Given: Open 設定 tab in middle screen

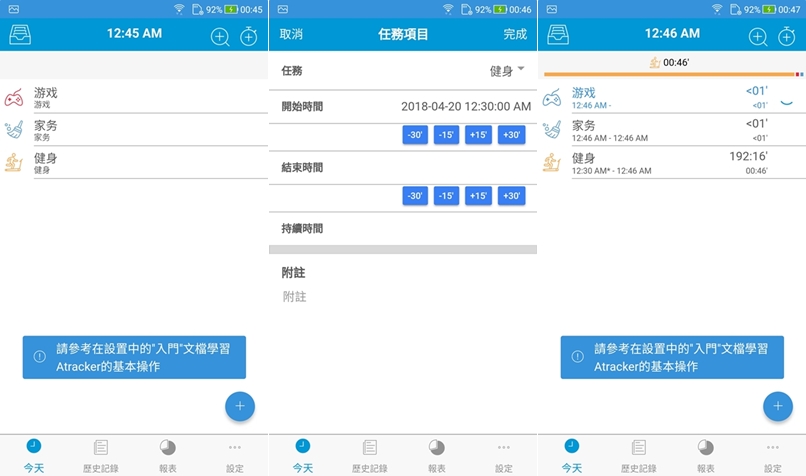Looking at the screenshot, I should pos(504,455).
